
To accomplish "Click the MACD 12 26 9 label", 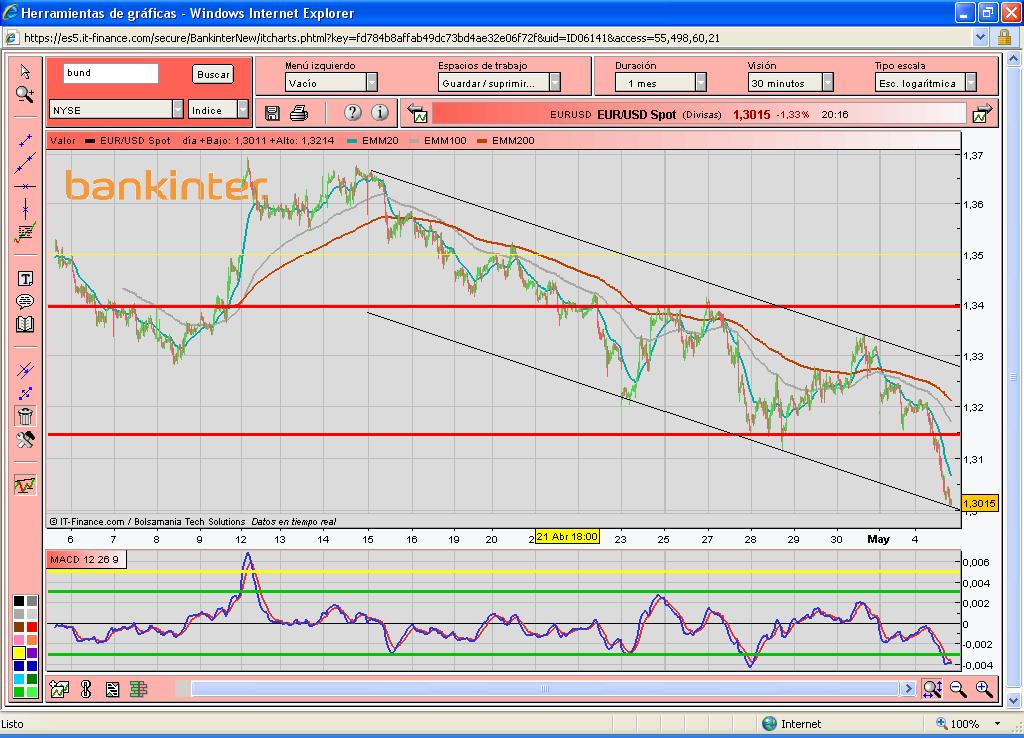I will [85, 559].
